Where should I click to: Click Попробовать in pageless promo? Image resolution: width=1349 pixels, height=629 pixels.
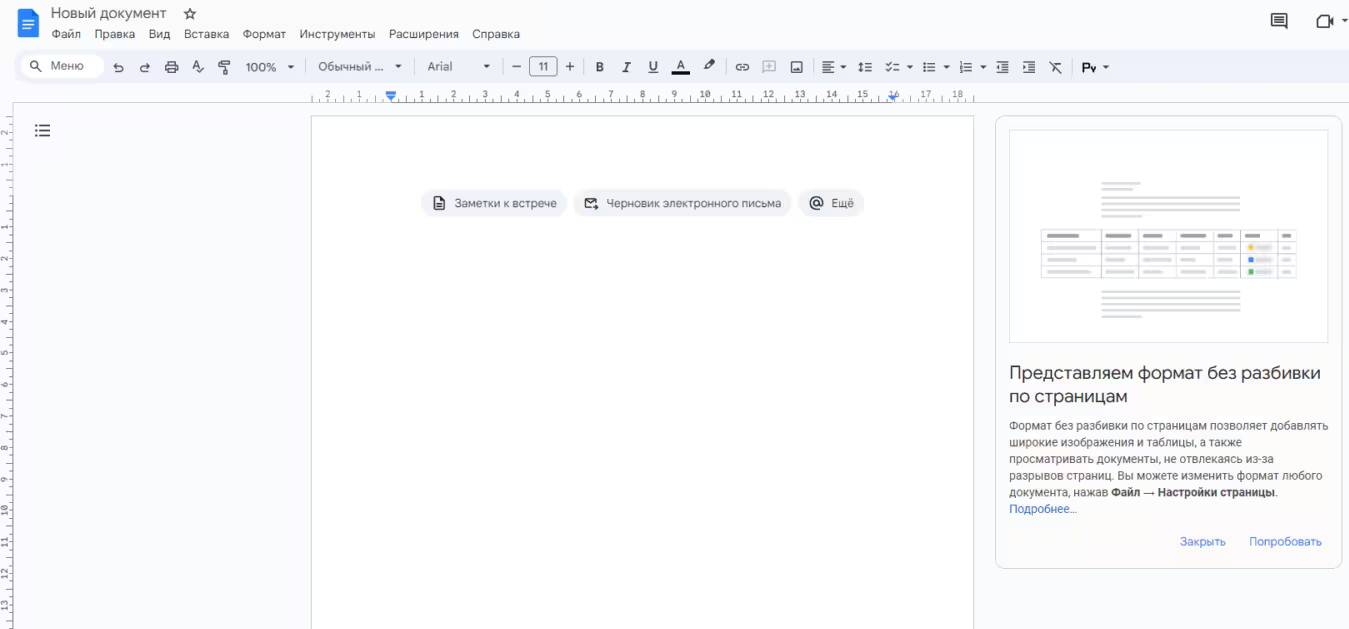coord(1285,541)
